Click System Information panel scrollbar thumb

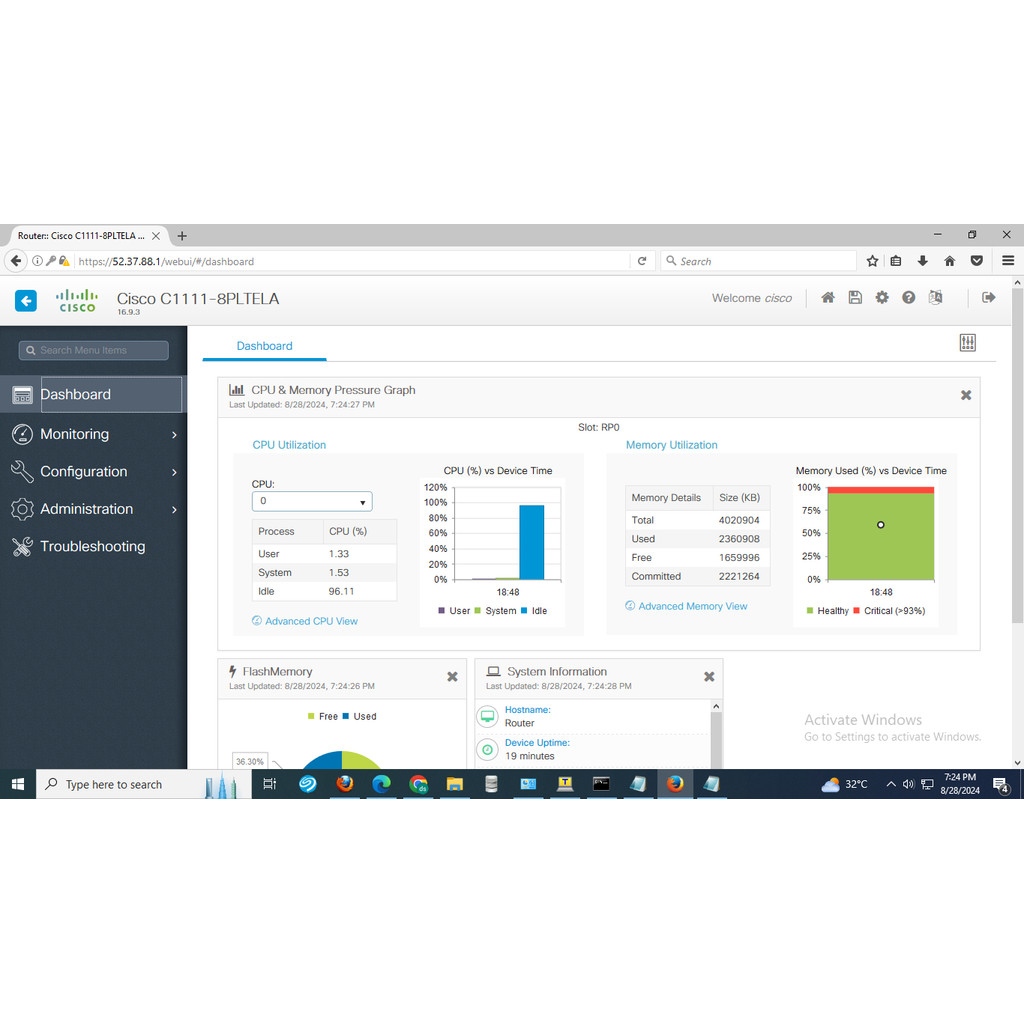(x=716, y=740)
